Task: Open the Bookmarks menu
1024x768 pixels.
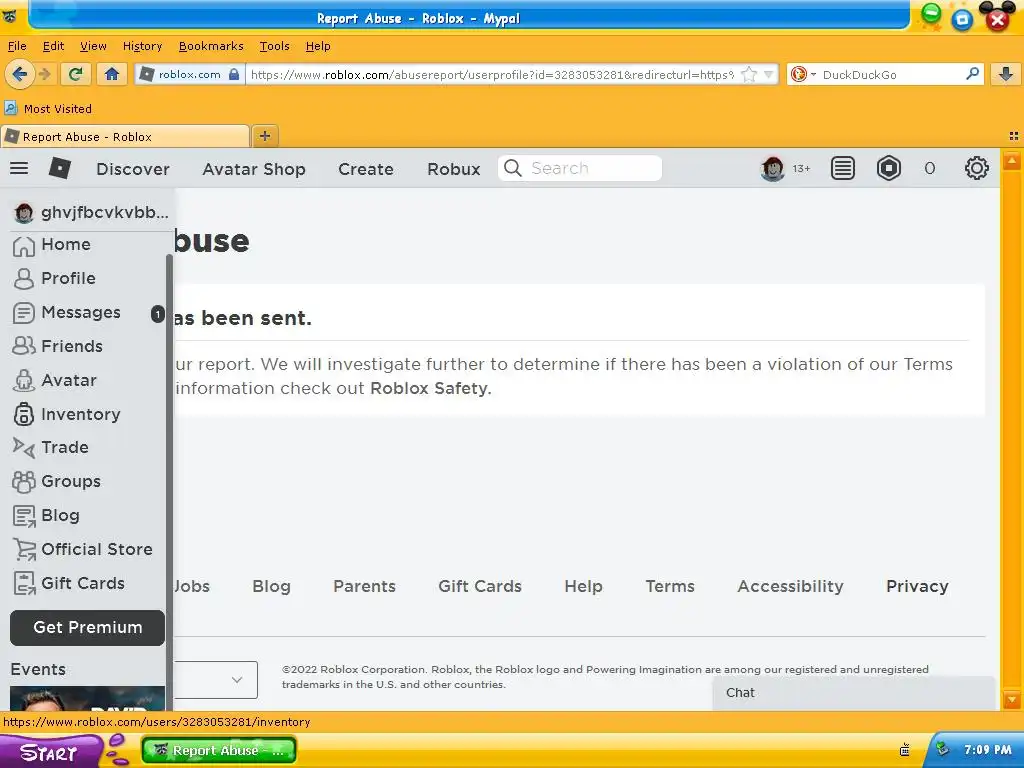Action: pos(211,46)
